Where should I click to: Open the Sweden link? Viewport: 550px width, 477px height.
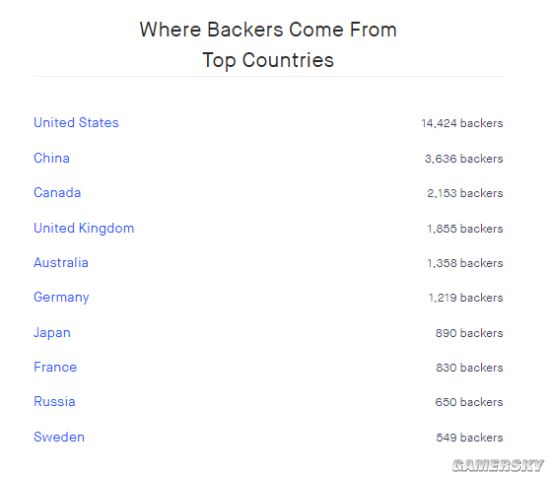point(59,437)
